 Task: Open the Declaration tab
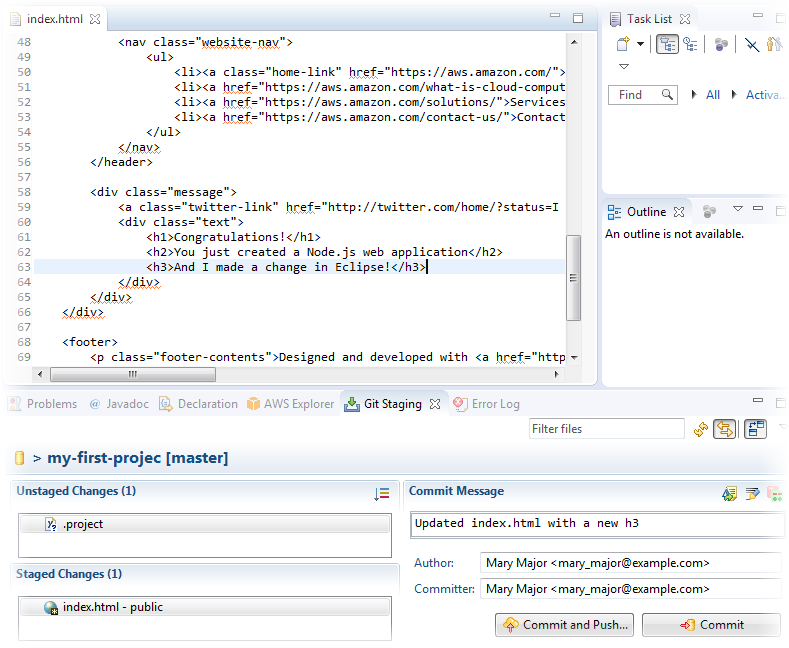198,404
